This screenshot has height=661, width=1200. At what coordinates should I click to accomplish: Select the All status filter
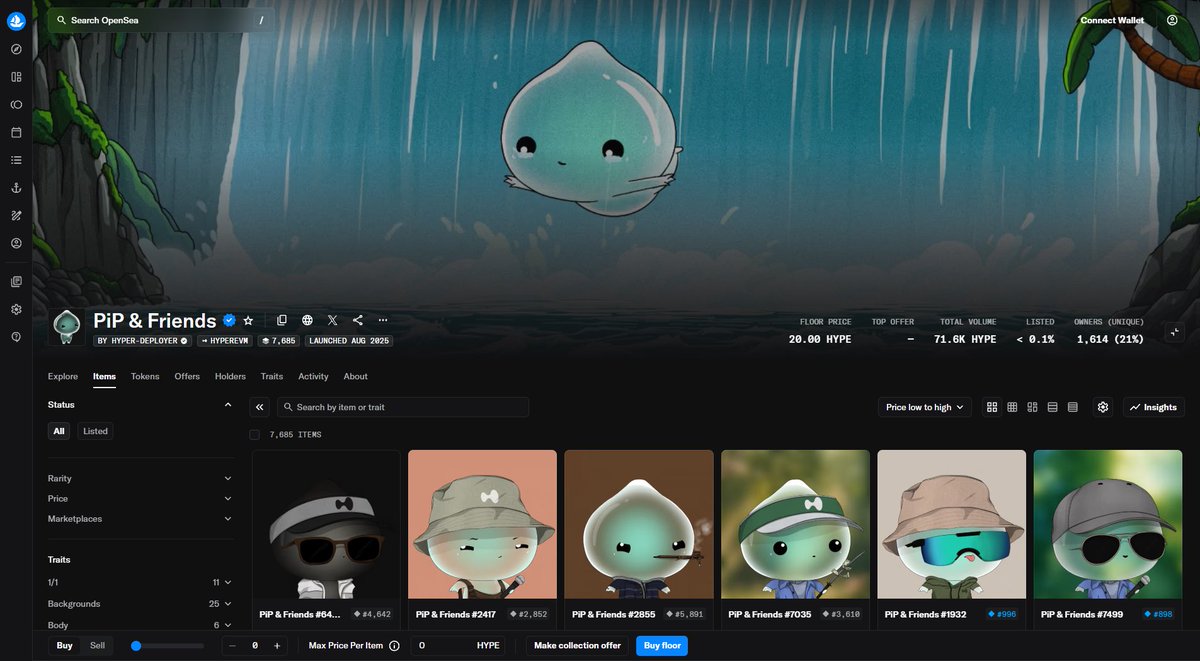[x=60, y=431]
